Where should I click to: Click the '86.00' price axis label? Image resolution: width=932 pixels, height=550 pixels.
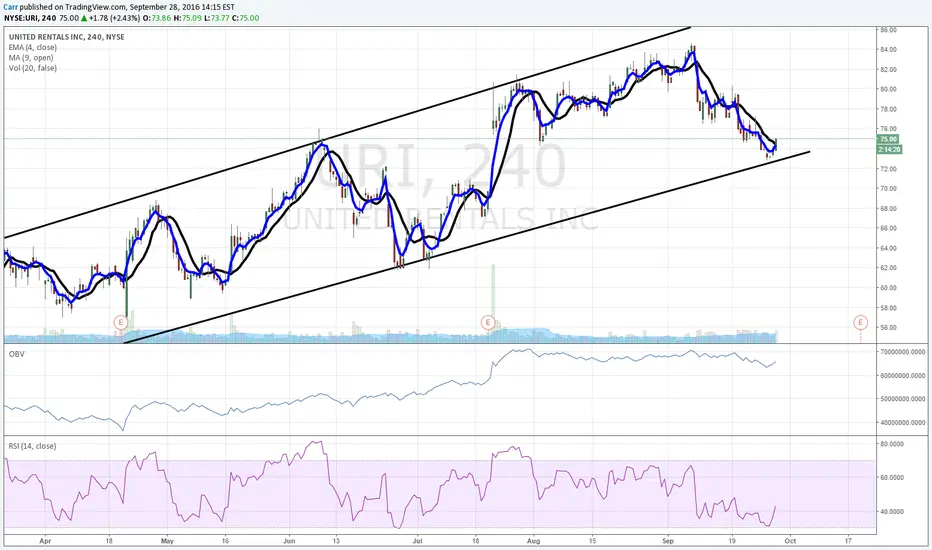point(889,30)
